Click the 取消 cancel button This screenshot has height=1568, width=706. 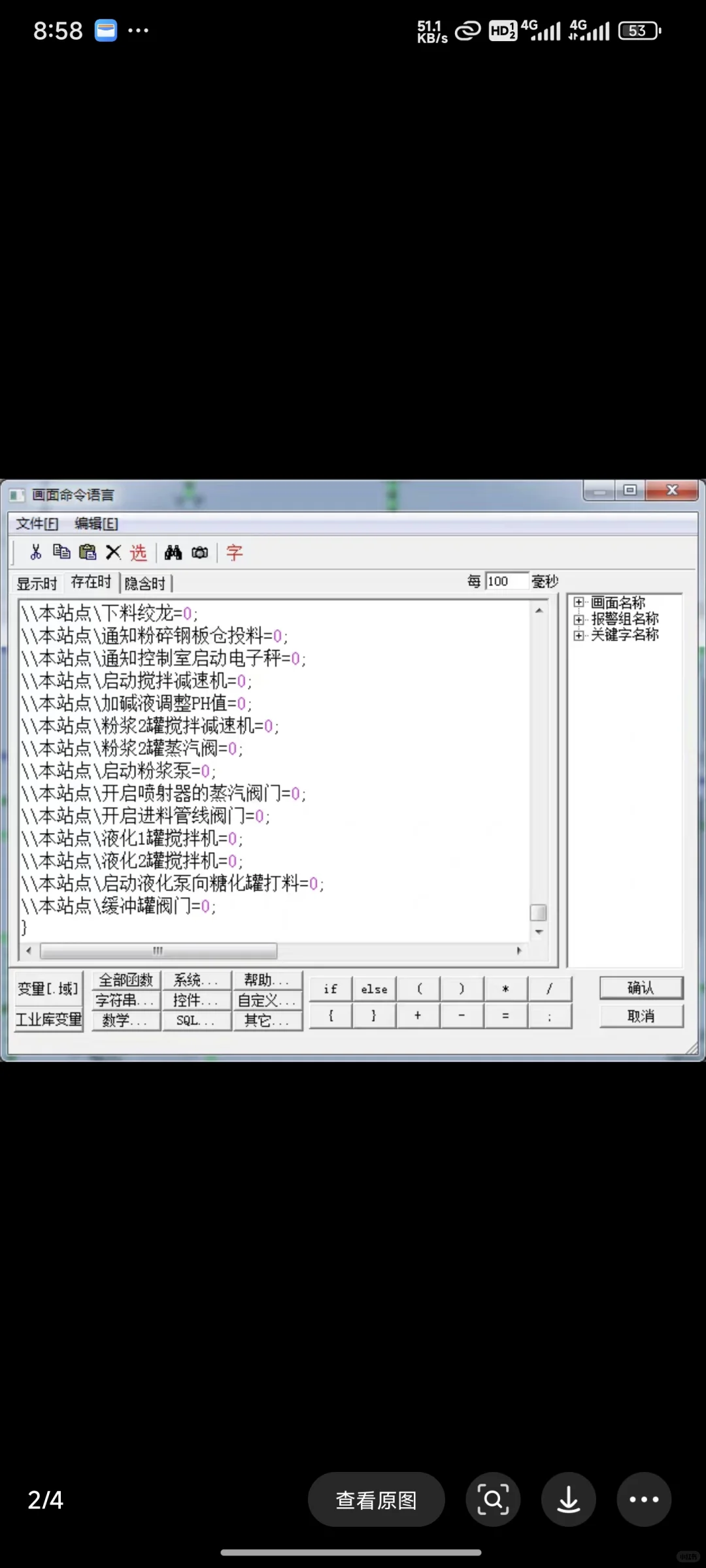[x=641, y=1016]
